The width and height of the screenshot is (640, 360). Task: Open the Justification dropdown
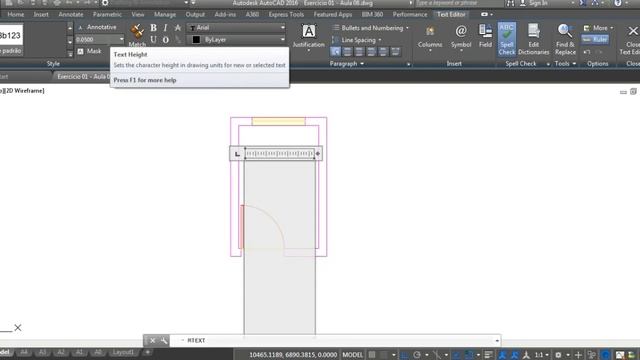(309, 38)
